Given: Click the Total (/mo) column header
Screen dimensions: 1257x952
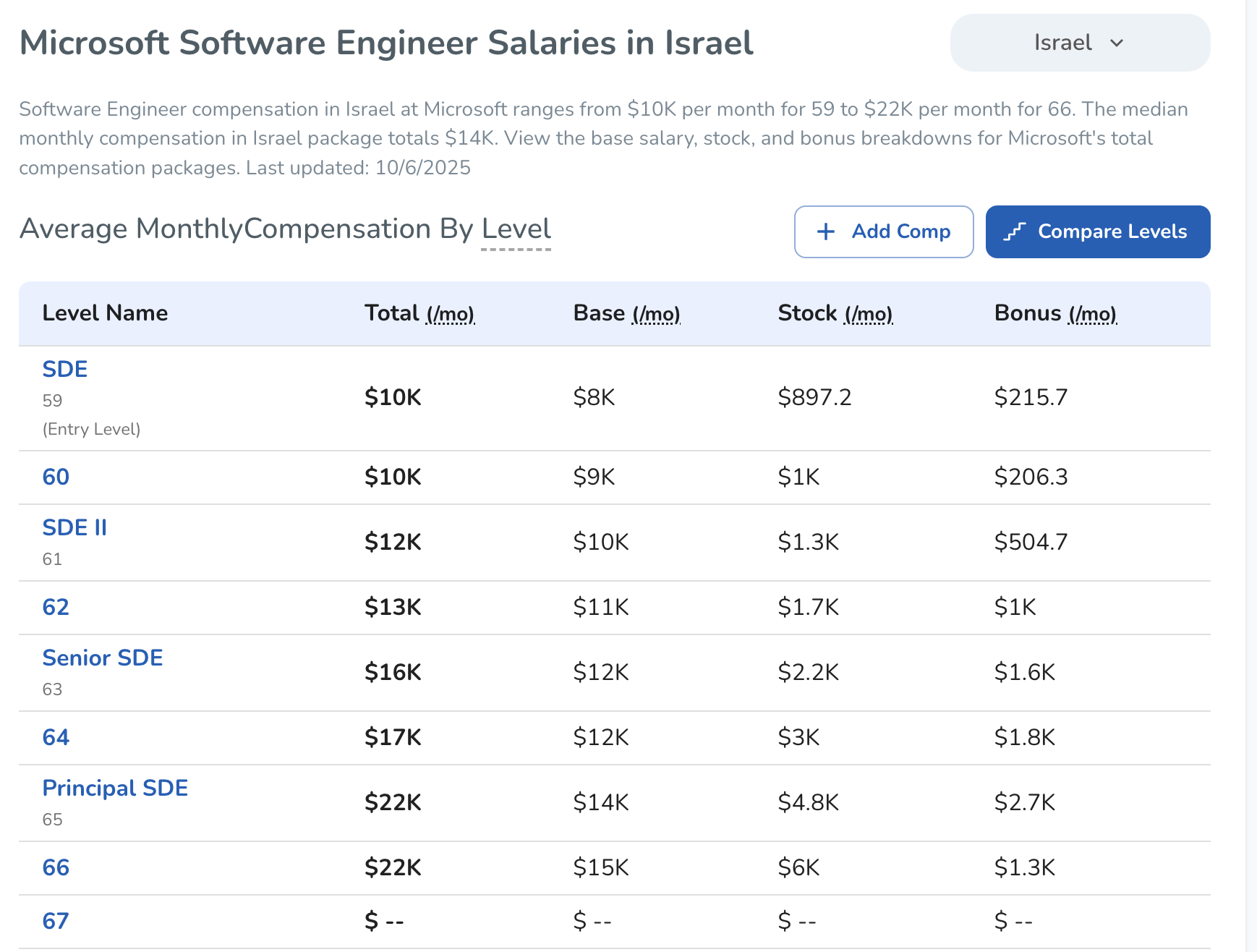Looking at the screenshot, I should pyautogui.click(x=419, y=313).
